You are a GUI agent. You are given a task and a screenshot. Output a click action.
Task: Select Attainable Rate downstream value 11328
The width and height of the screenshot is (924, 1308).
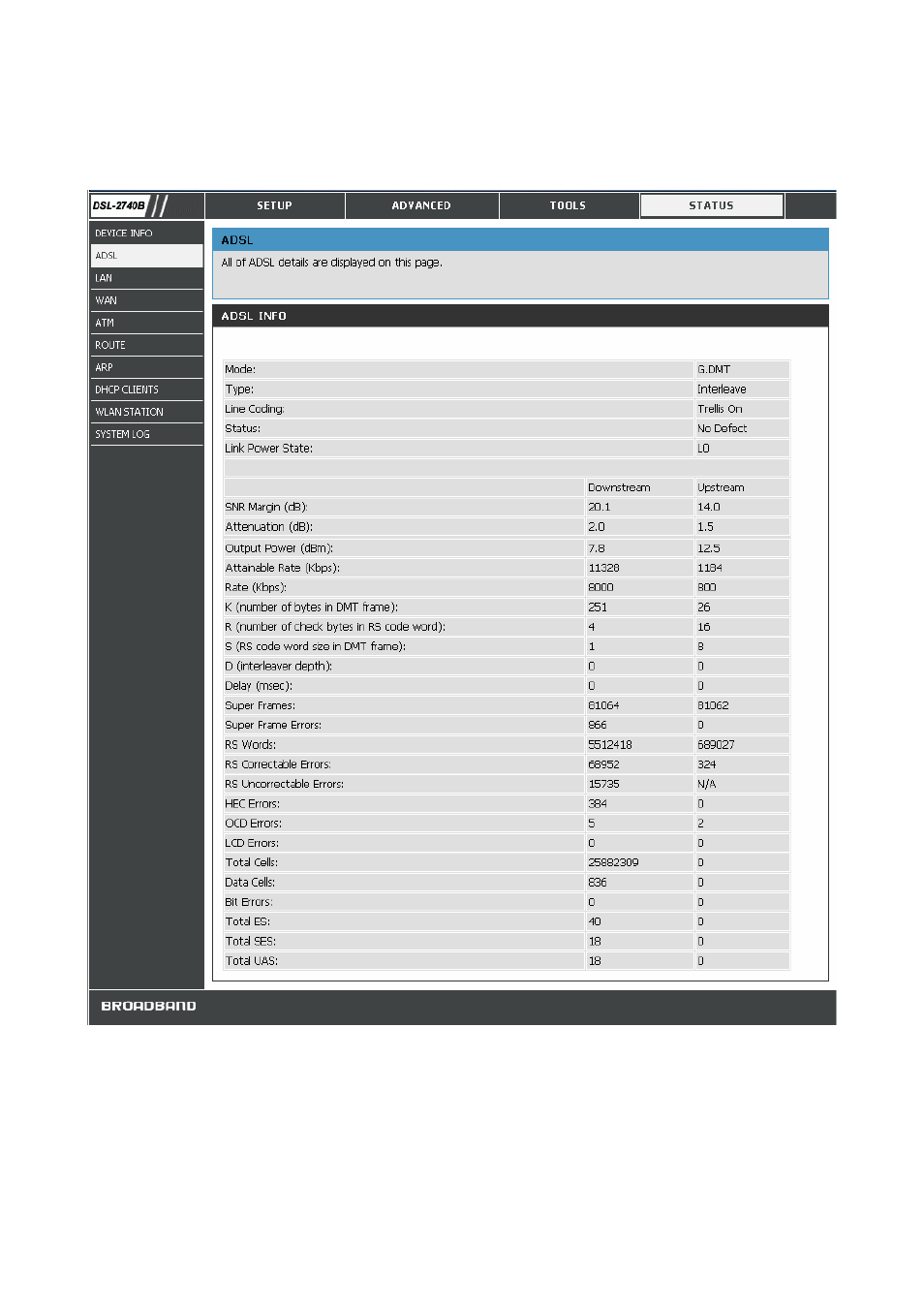[x=603, y=568]
